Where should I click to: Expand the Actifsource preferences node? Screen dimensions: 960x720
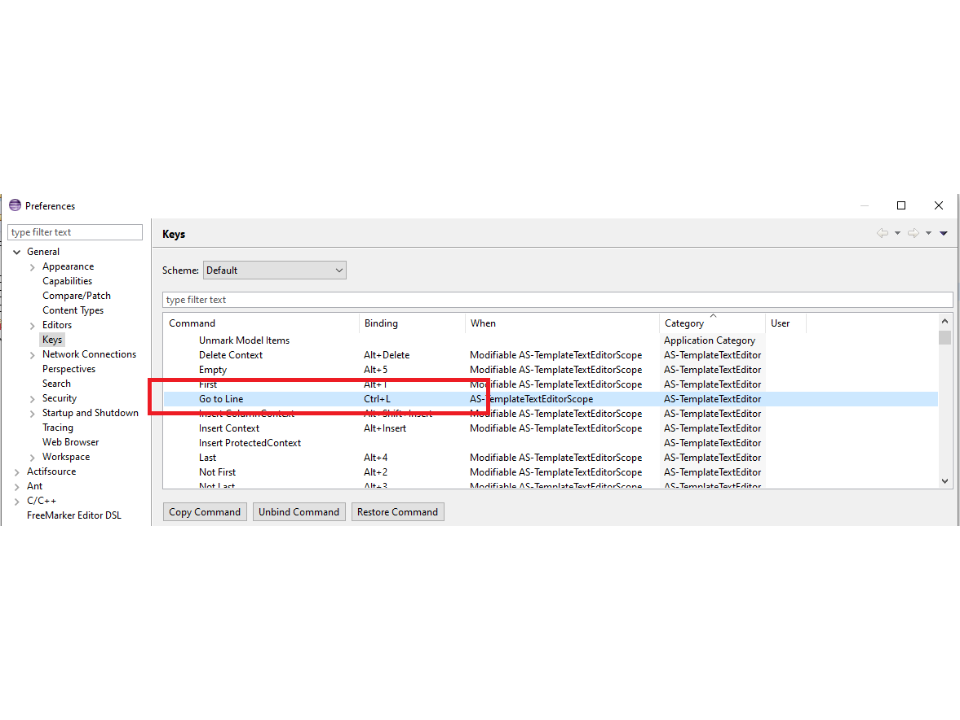tap(17, 472)
